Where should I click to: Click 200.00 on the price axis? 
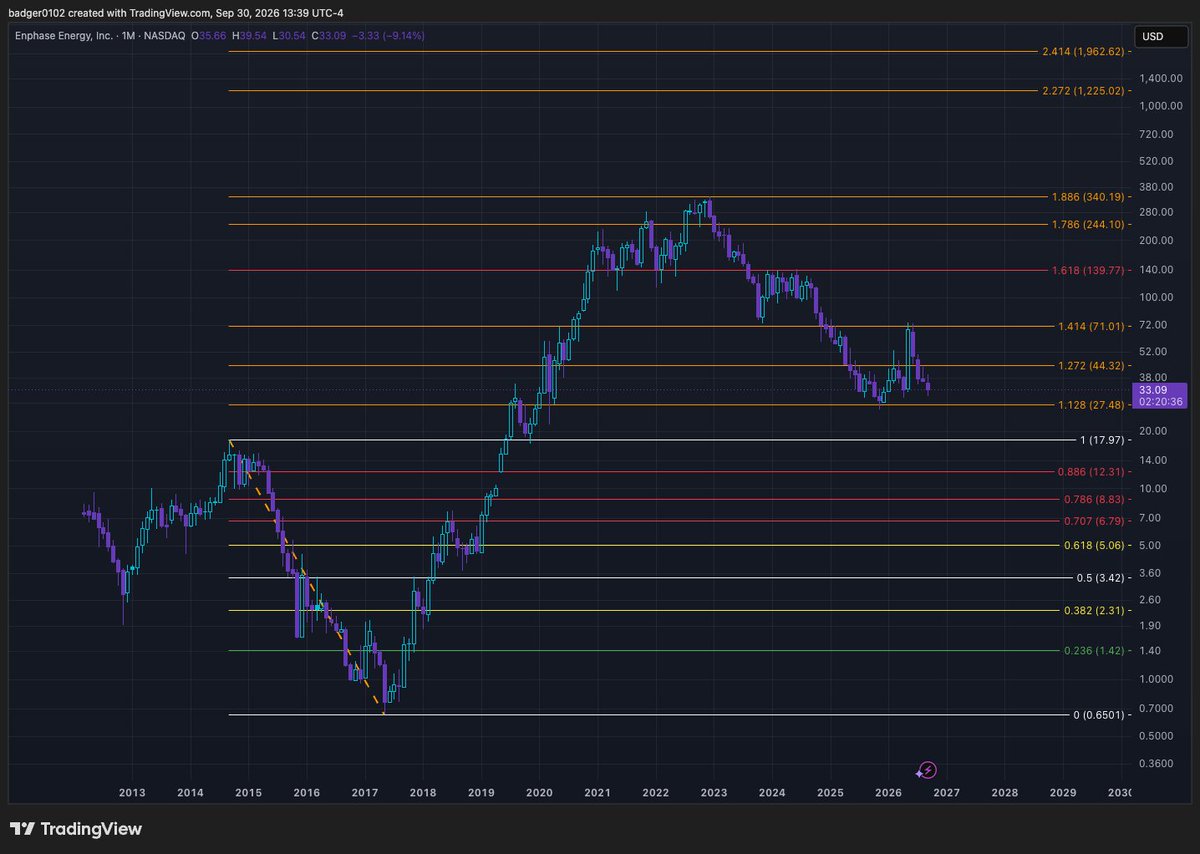tap(1156, 241)
